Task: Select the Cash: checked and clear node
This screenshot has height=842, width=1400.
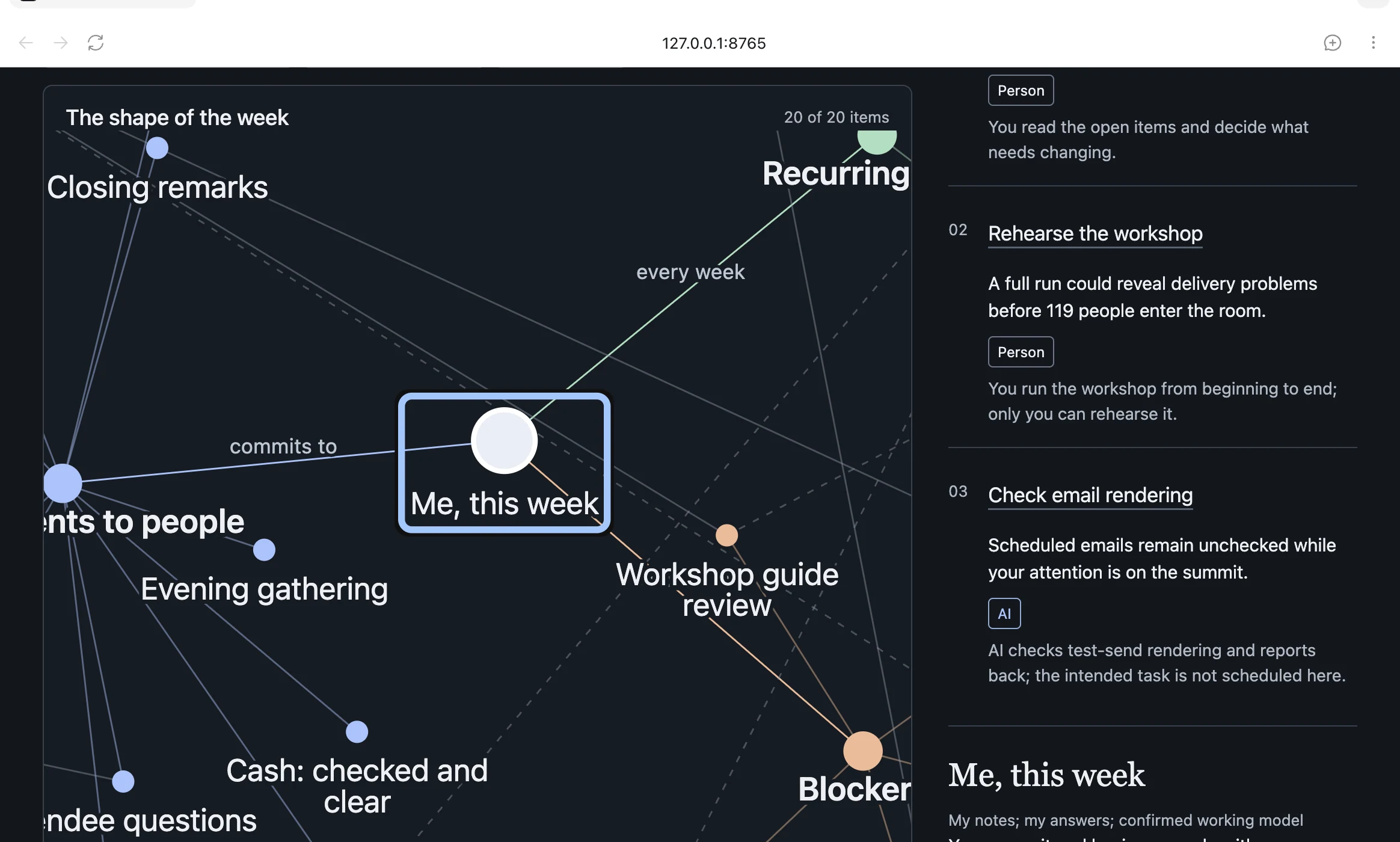Action: [x=357, y=732]
